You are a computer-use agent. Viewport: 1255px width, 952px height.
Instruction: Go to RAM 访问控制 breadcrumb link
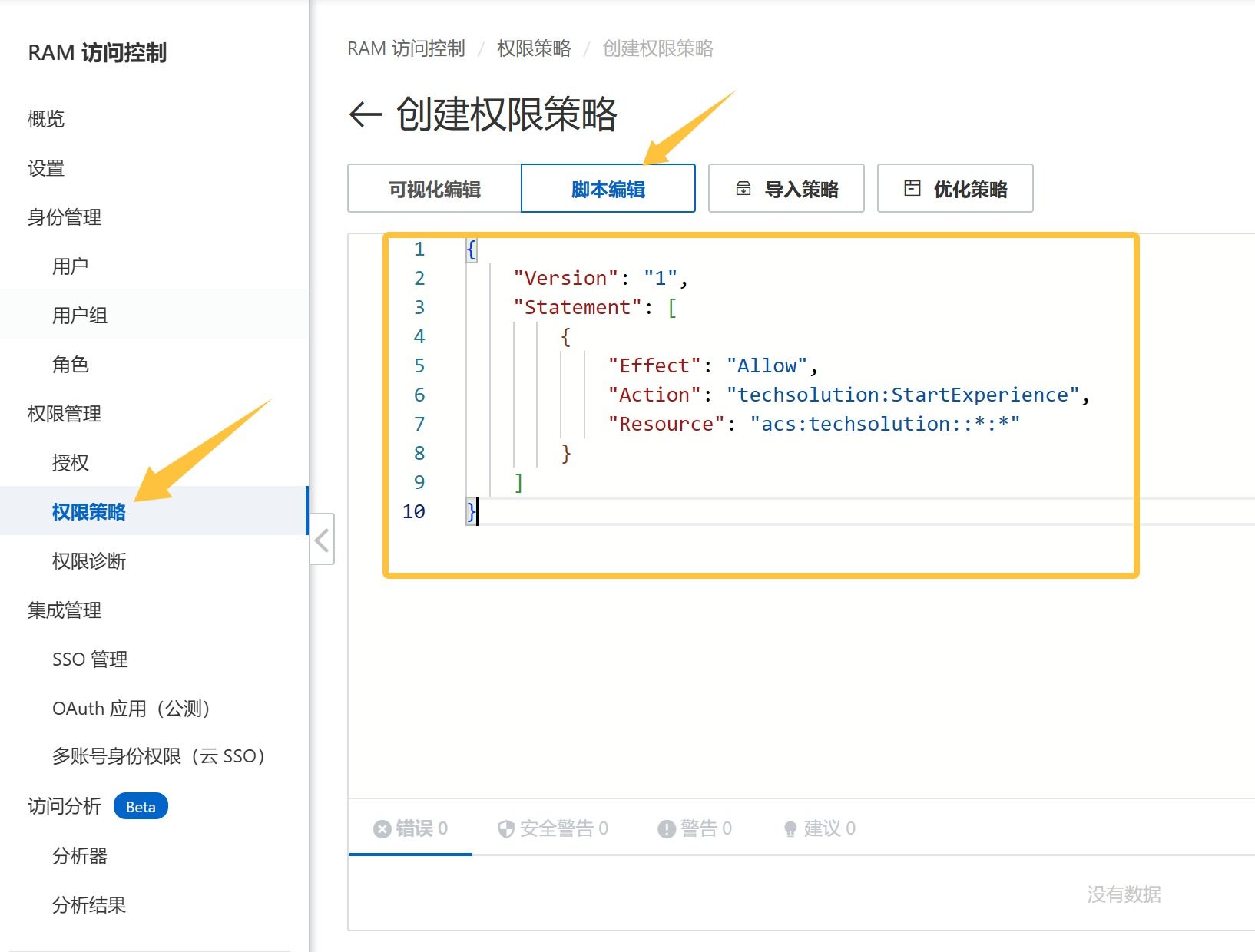[x=406, y=48]
